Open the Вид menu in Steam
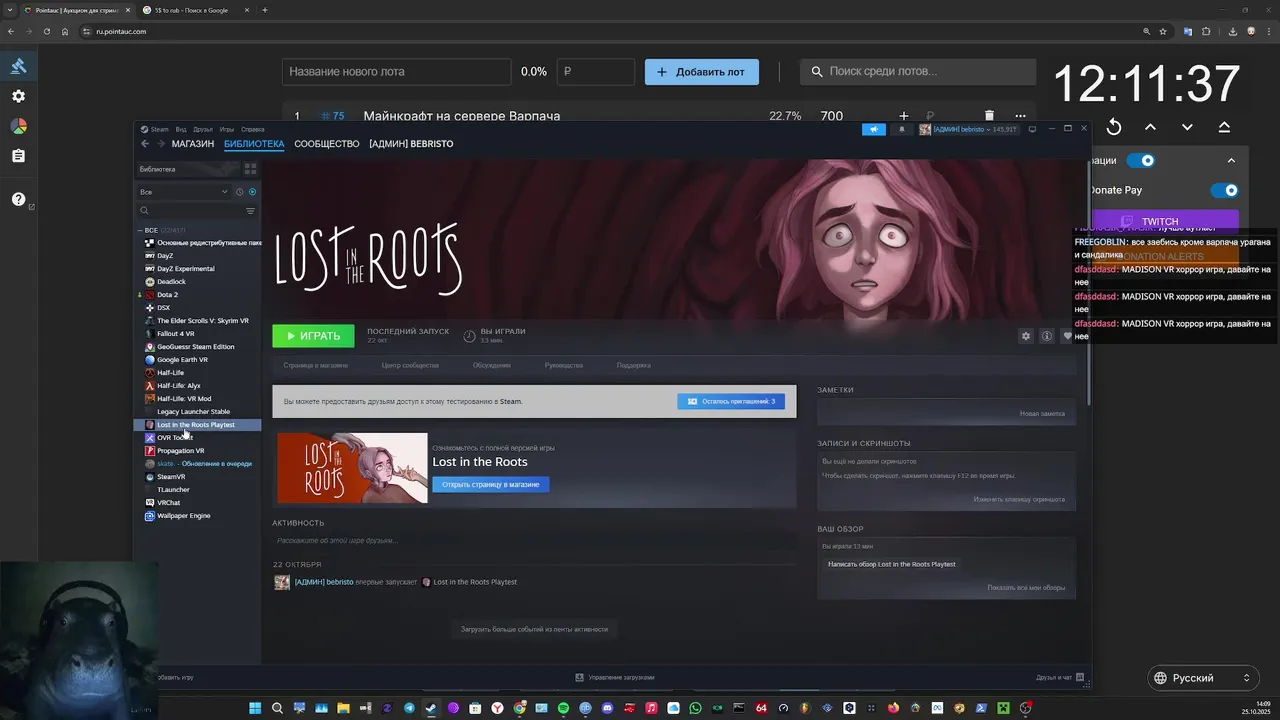 coord(181,129)
